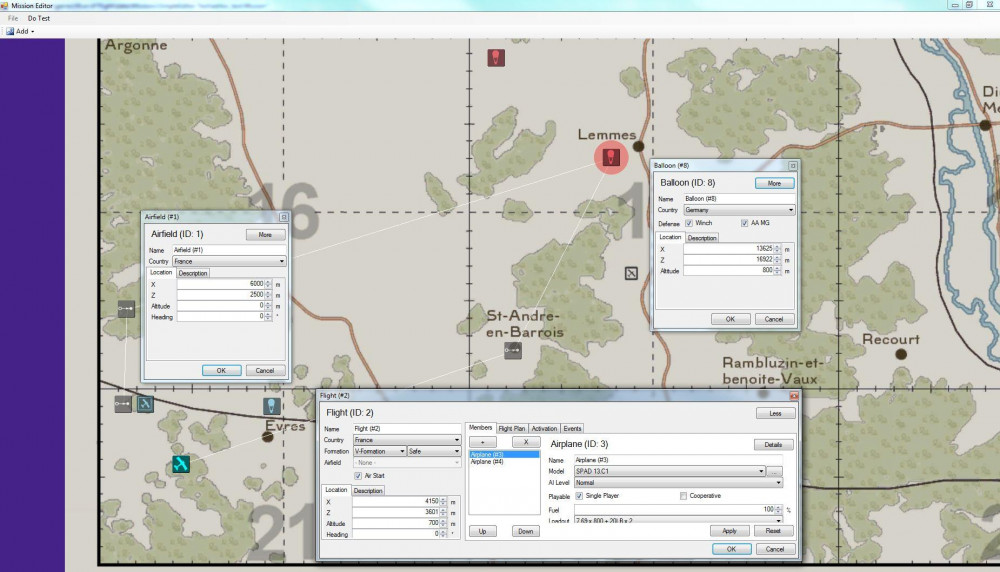Image resolution: width=1000 pixels, height=572 pixels.
Task: Open the Do Test menu
Action: click(x=40, y=18)
